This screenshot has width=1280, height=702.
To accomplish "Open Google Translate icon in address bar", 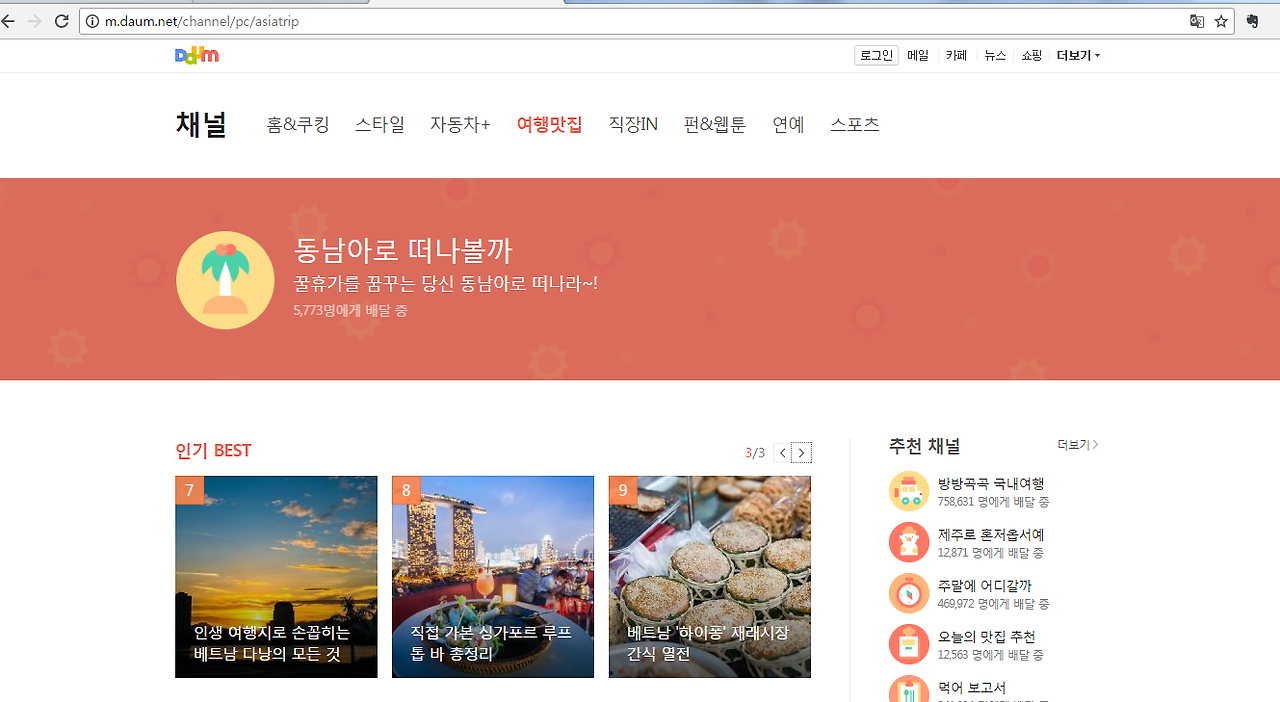I will [x=1196, y=21].
